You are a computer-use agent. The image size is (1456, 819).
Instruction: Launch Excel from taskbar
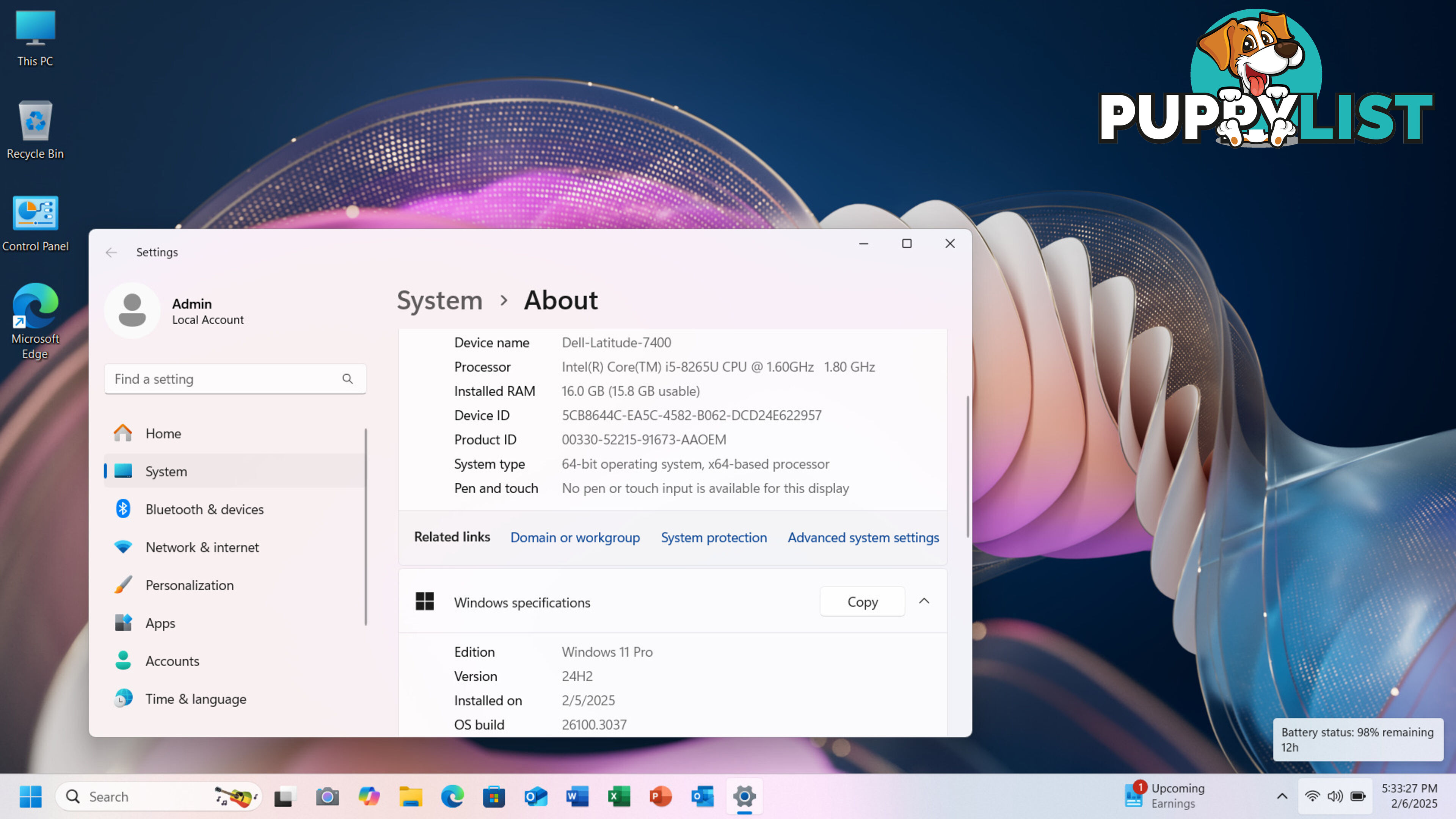click(x=619, y=796)
